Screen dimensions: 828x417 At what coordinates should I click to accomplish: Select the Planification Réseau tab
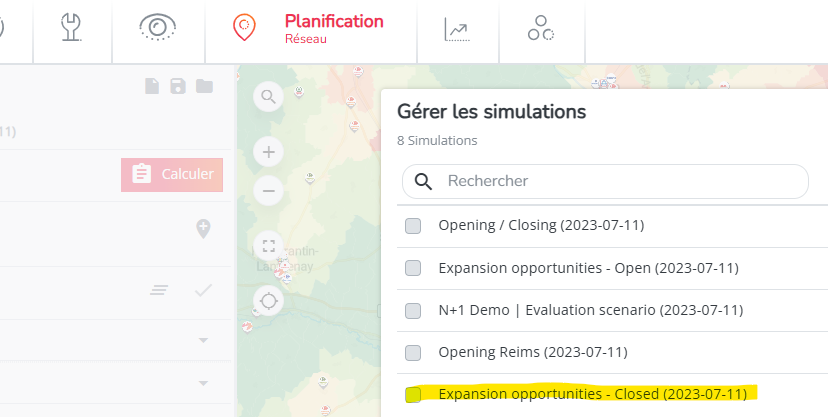pyautogui.click(x=310, y=28)
